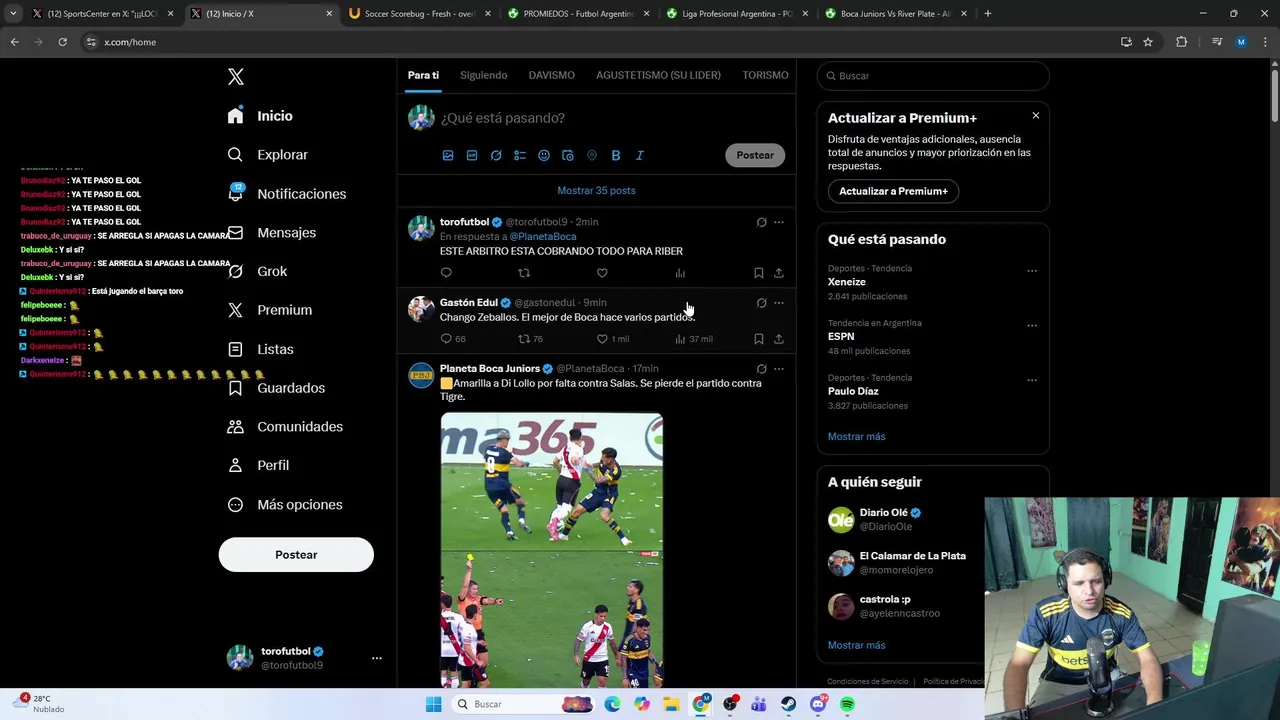Open the Premium sidebar item
Screen dimensions: 1280x720
pyautogui.click(x=269, y=310)
